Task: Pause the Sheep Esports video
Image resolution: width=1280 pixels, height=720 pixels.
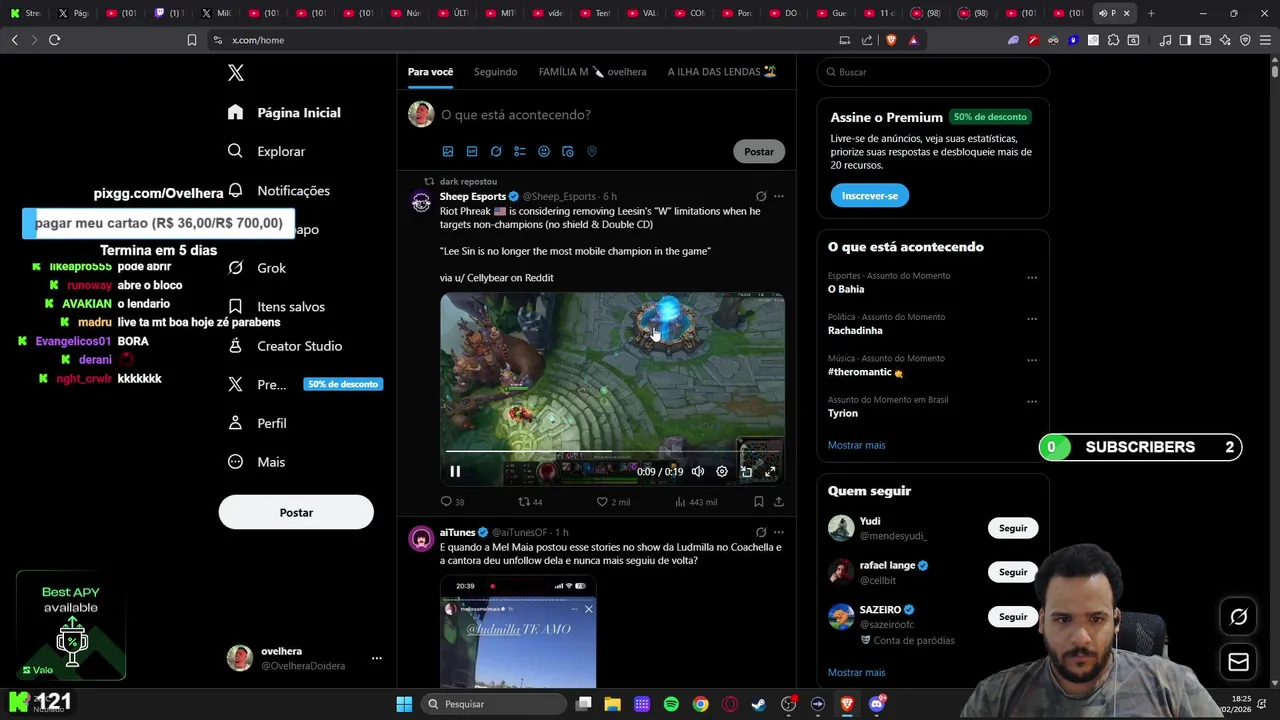Action: [x=455, y=472]
